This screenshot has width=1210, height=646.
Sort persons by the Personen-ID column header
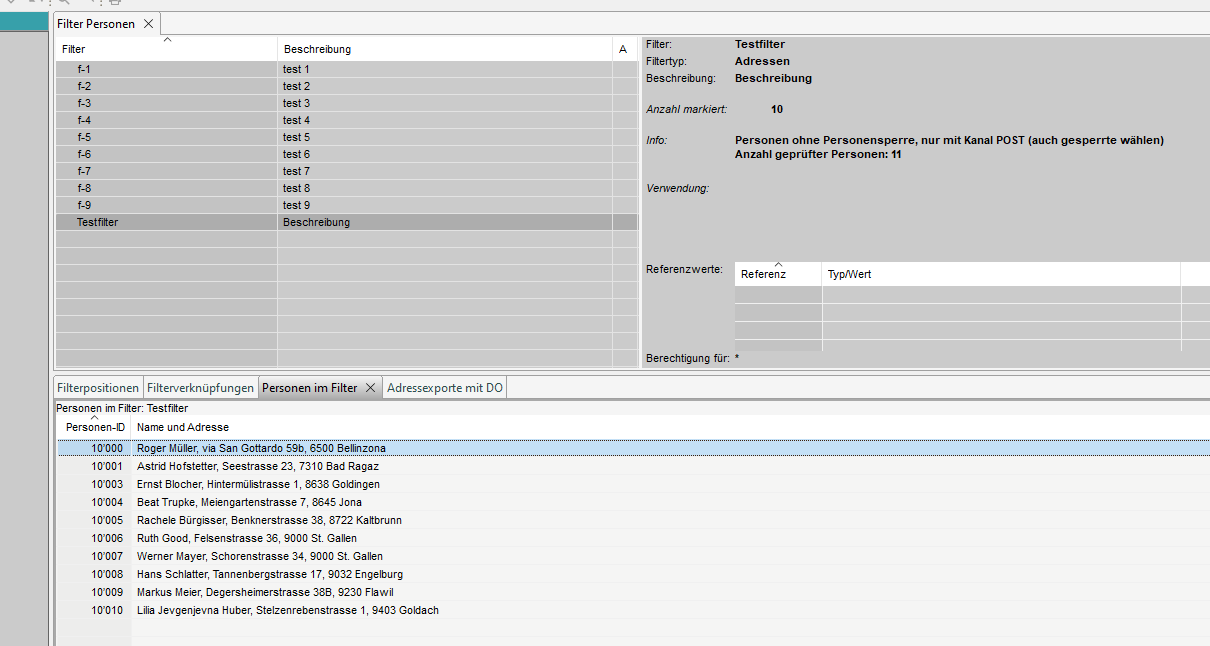94,427
